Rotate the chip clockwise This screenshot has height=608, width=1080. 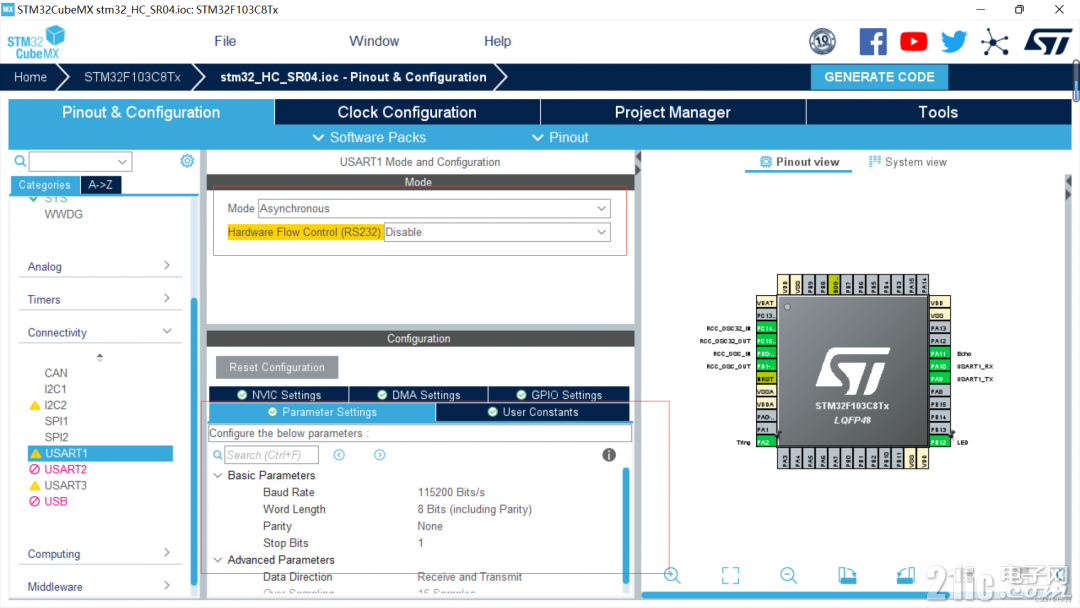click(847, 575)
